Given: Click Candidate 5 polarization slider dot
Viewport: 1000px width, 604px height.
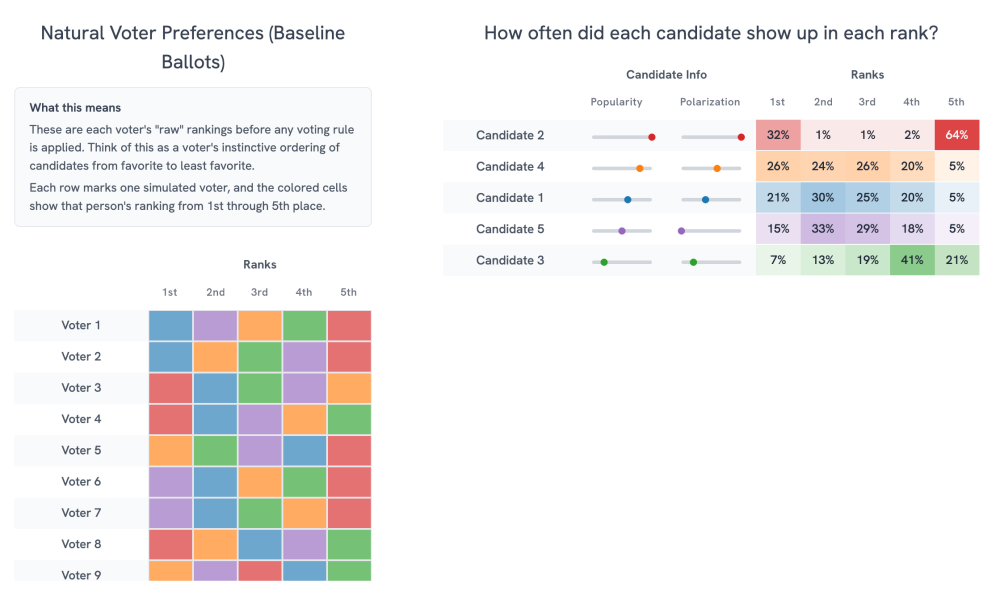Looking at the screenshot, I should pos(682,231).
